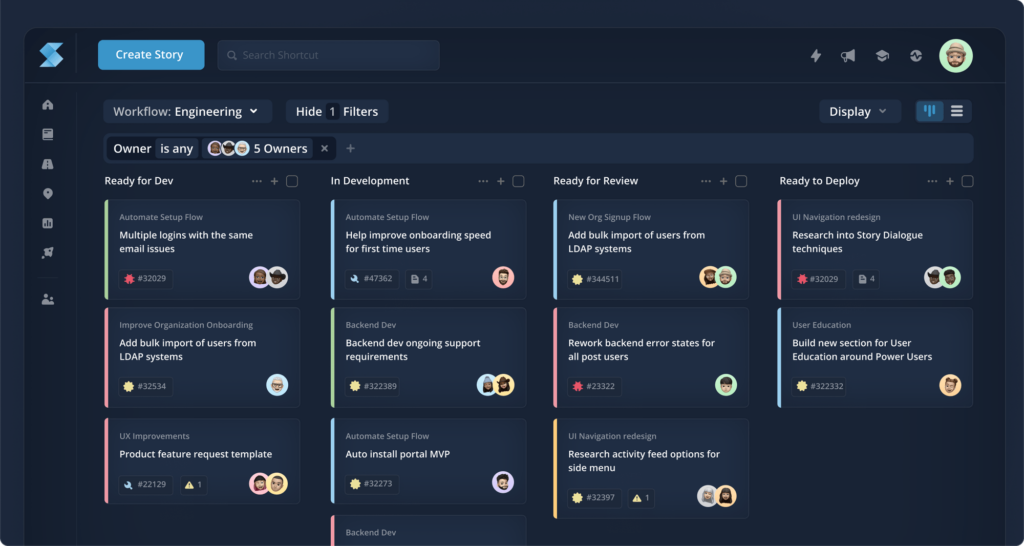The image size is (1024, 546).
Task: Open Ready to Deploy column options menu
Action: point(933,181)
